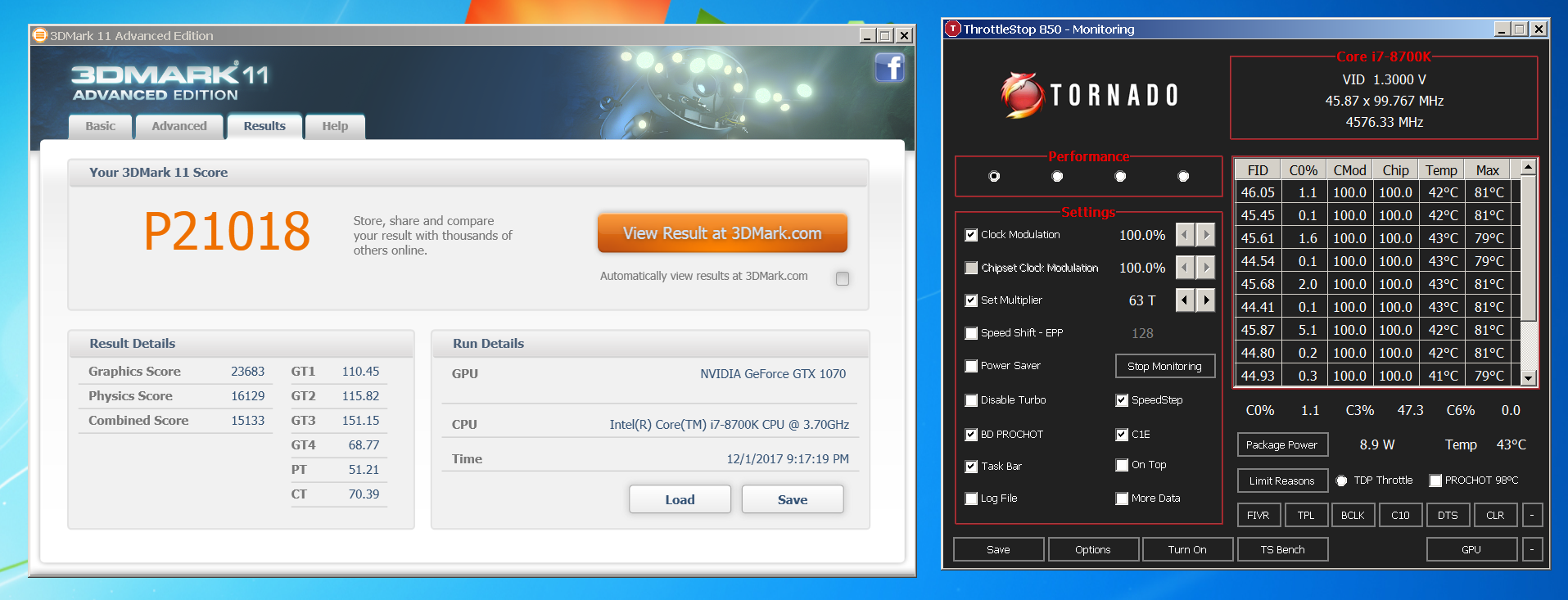Open Facebook icon in 3DMark window

pyautogui.click(x=889, y=66)
